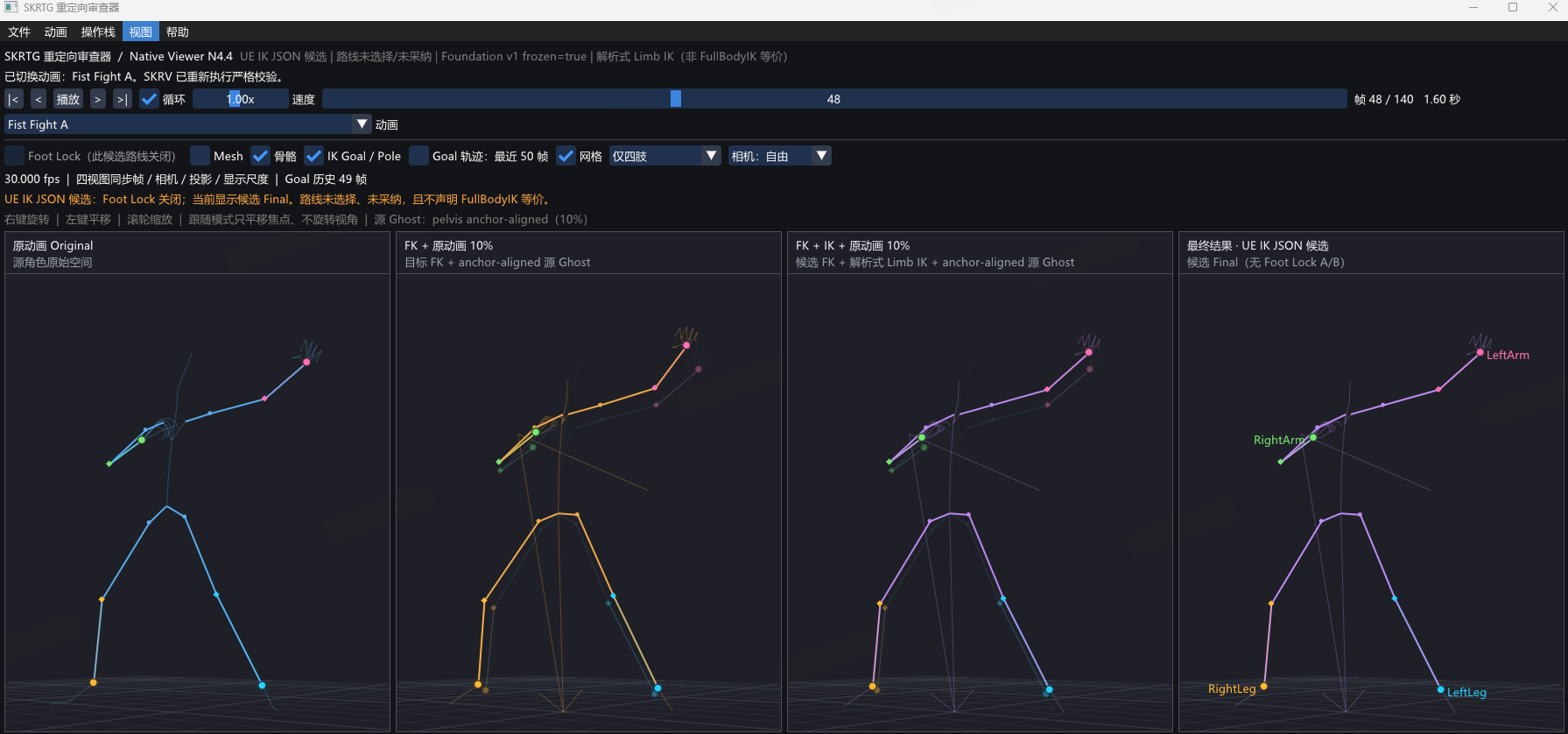
Task: Enable the Mesh checkbox
Action: tap(200, 156)
